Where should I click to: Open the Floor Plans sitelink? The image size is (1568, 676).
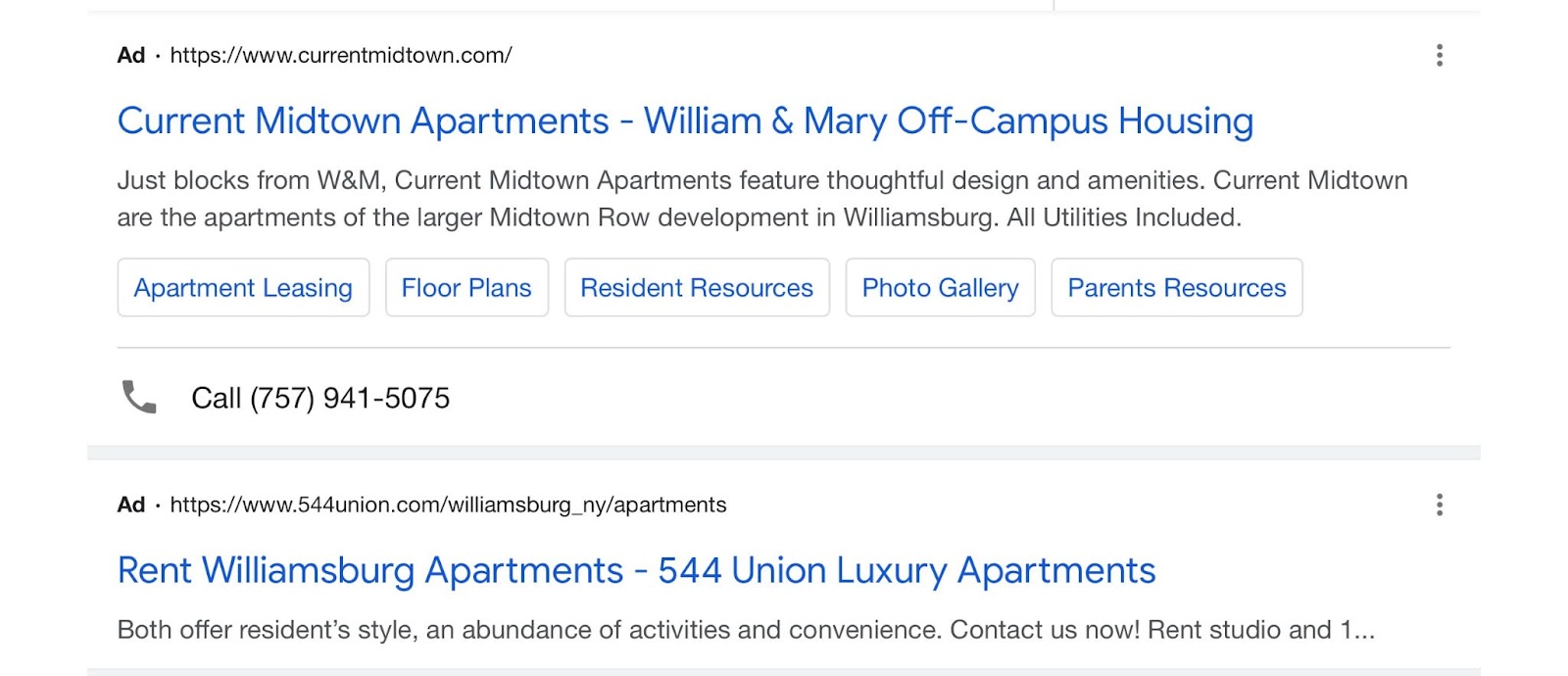(466, 287)
